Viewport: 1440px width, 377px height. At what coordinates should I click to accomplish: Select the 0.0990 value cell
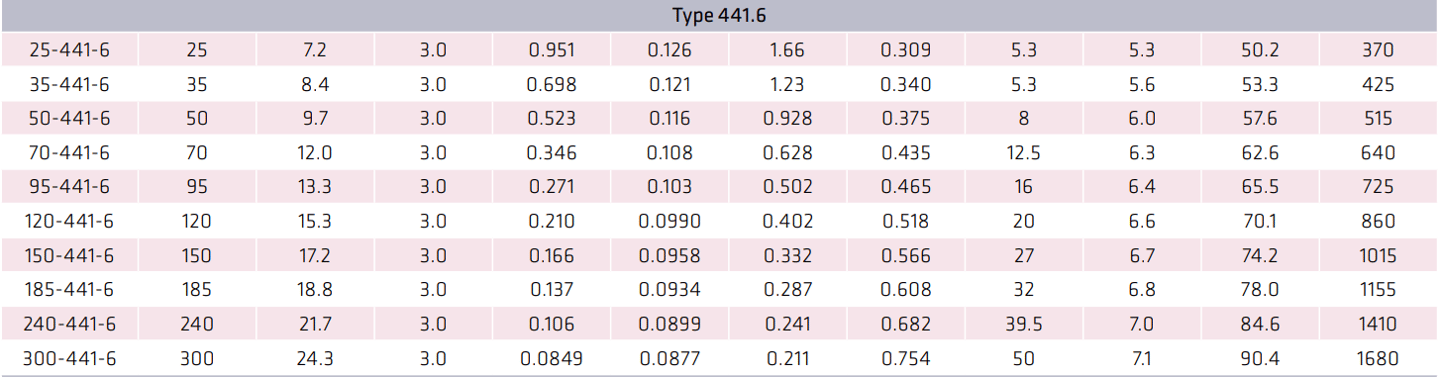pyautogui.click(x=669, y=221)
